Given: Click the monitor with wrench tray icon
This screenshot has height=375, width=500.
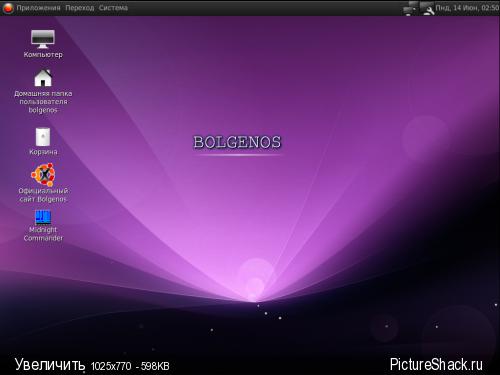Looking at the screenshot, I should 427,8.
